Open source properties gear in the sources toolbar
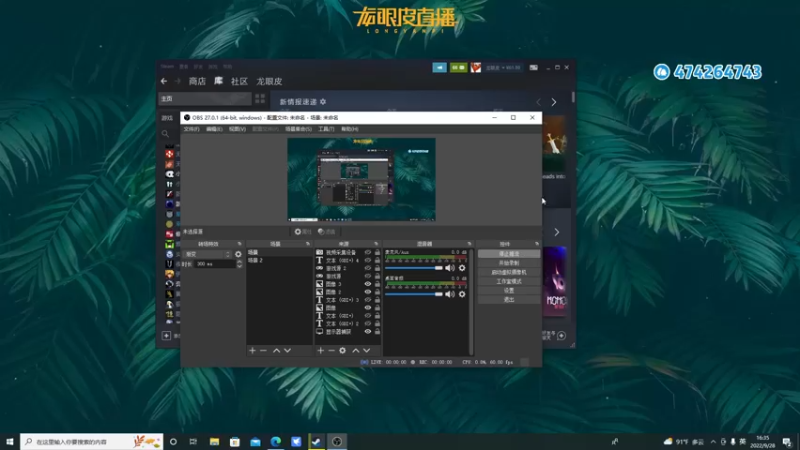 tap(342, 351)
